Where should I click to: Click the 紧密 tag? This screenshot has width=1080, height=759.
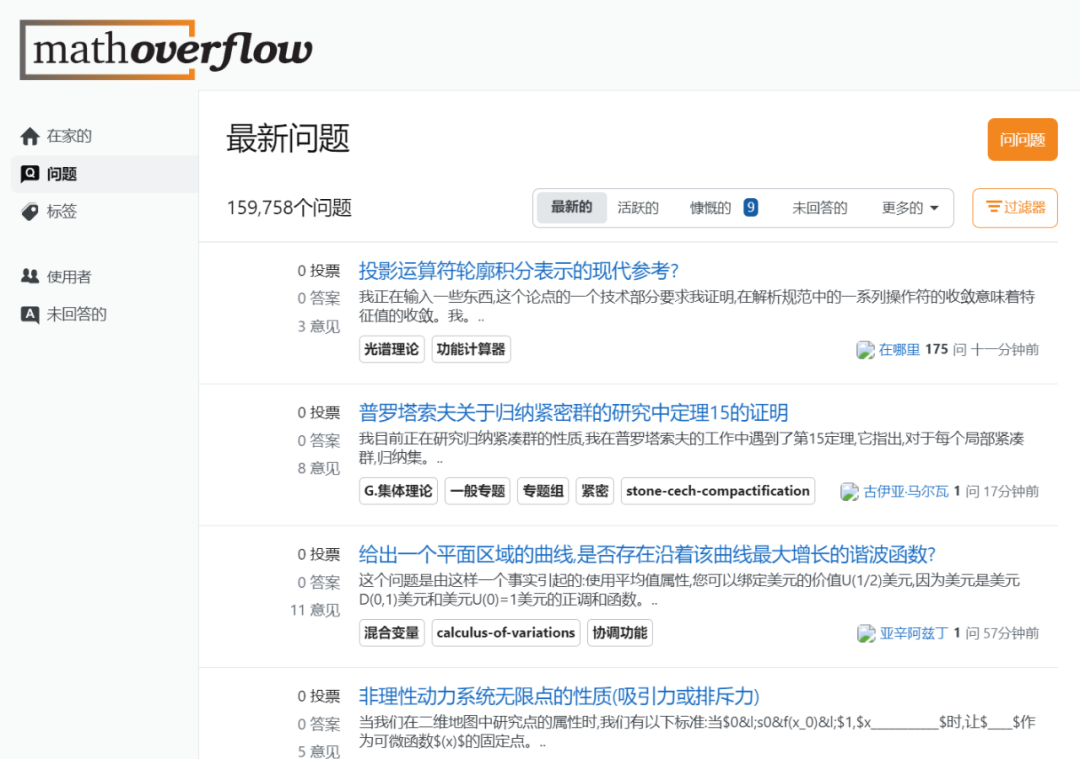coord(594,491)
